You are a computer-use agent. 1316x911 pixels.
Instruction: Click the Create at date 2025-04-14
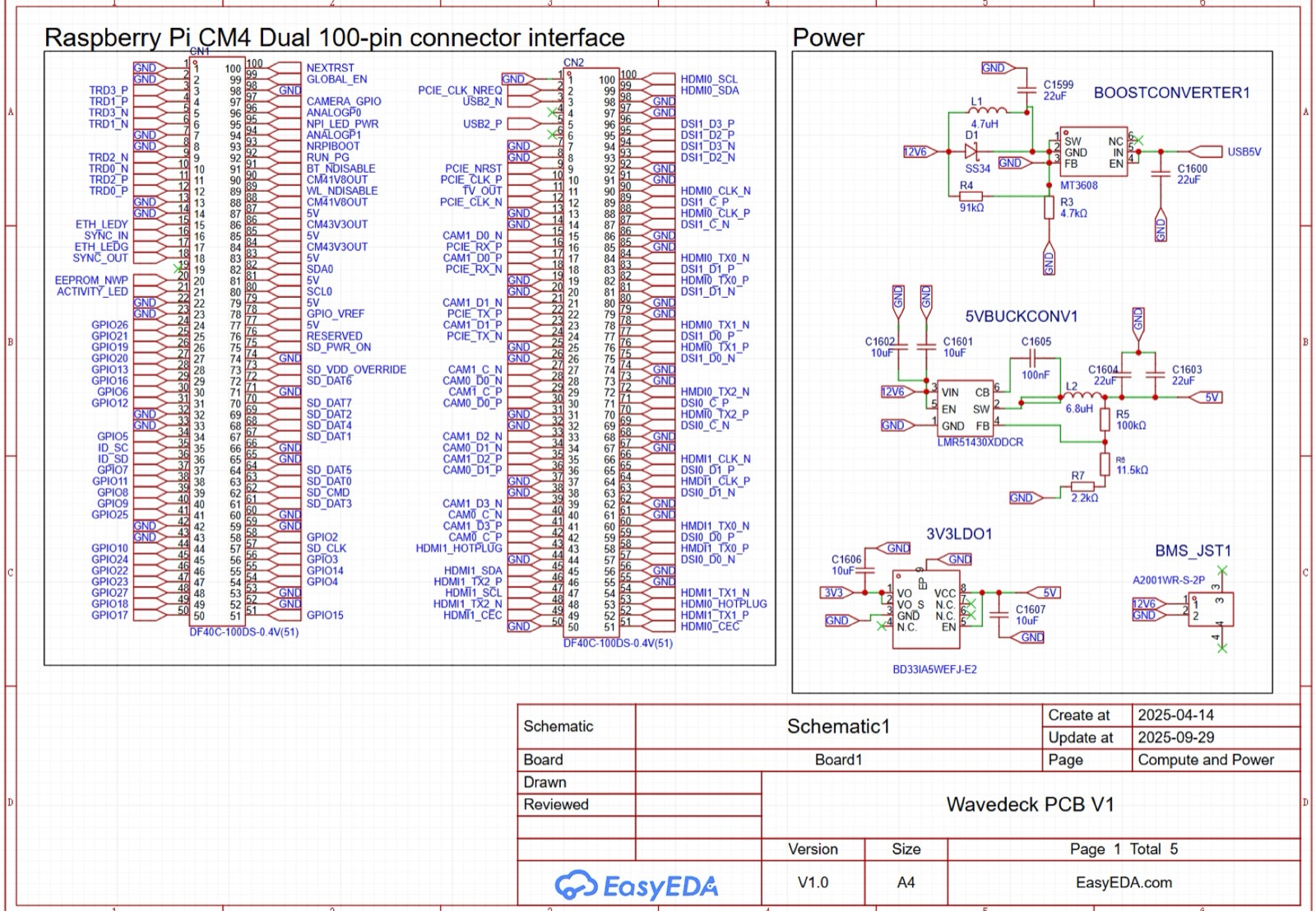click(x=1175, y=715)
